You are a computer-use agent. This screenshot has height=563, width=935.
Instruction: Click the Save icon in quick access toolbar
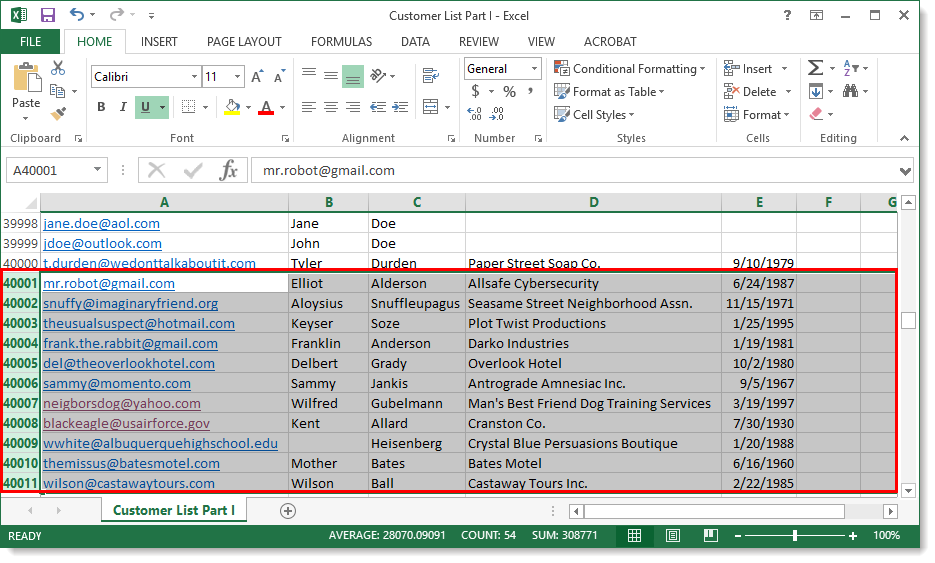[48, 16]
